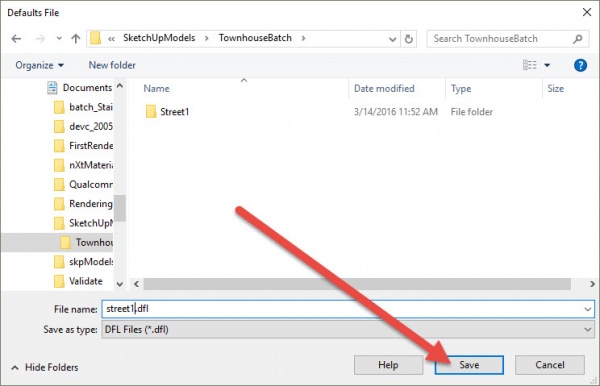This screenshot has width=600, height=386.
Task: Select the Street1 folder
Action: [x=174, y=112]
